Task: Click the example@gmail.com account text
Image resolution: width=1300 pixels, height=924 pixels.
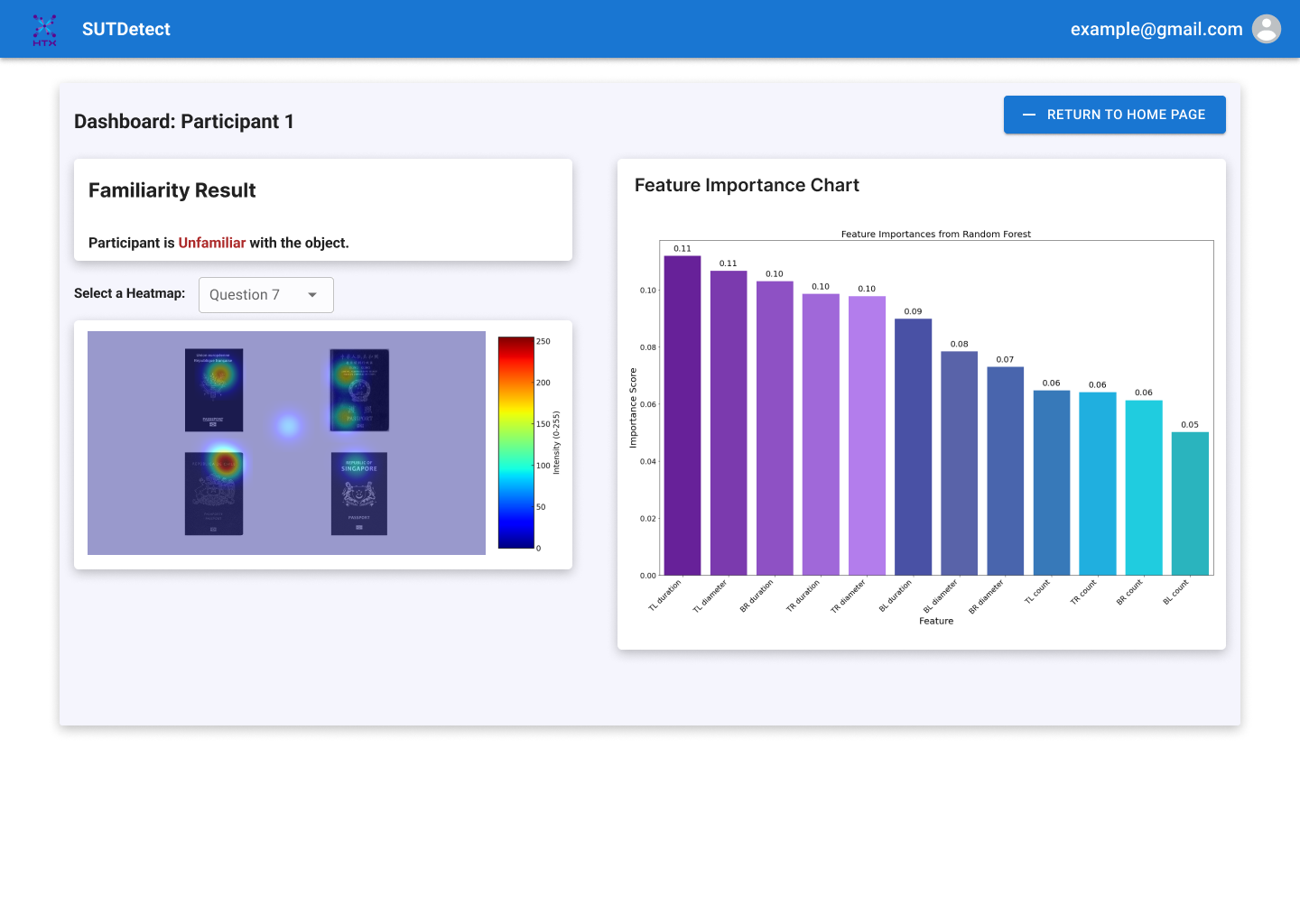Action: (1156, 29)
